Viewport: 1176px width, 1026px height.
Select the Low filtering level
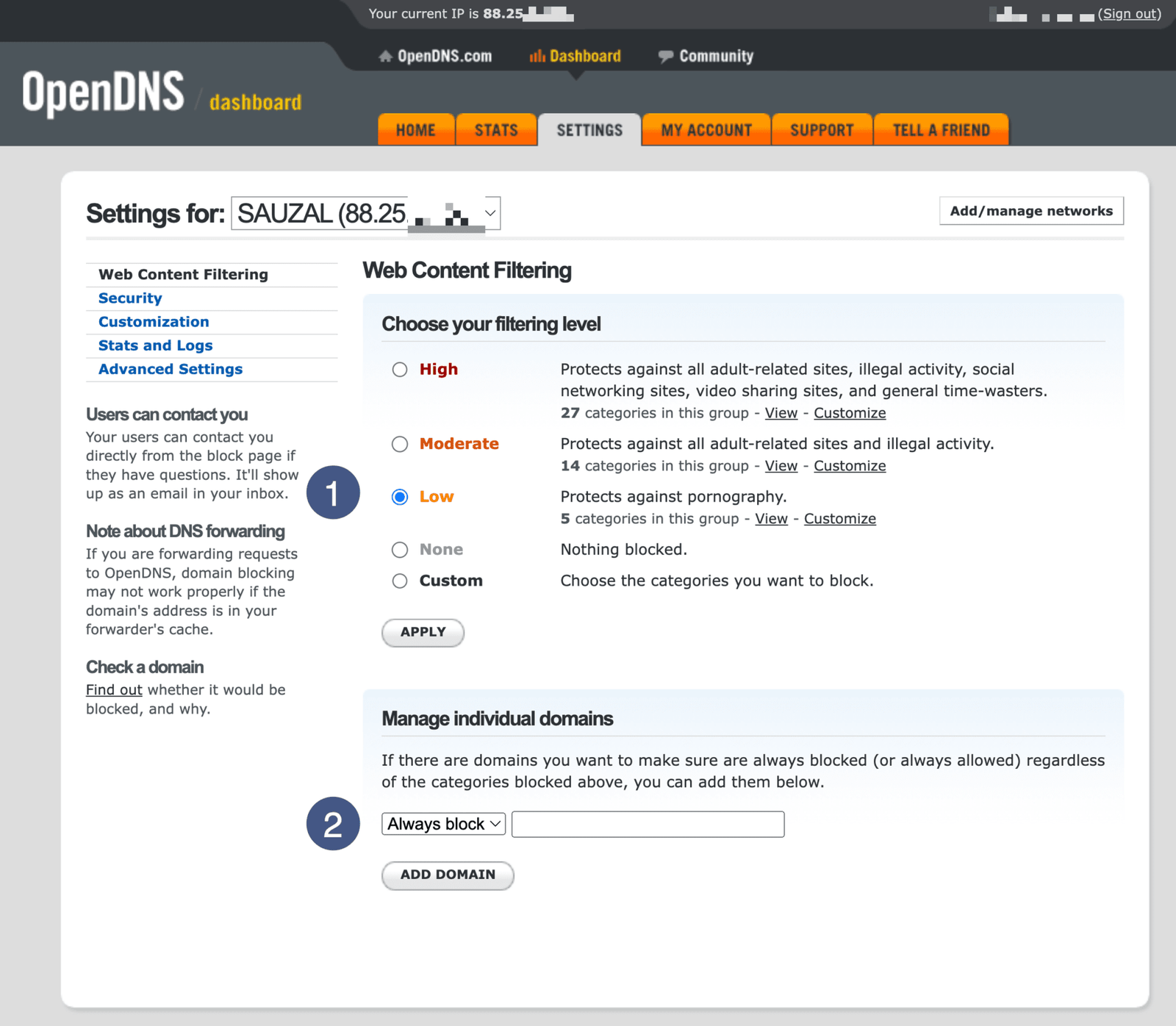tap(400, 497)
